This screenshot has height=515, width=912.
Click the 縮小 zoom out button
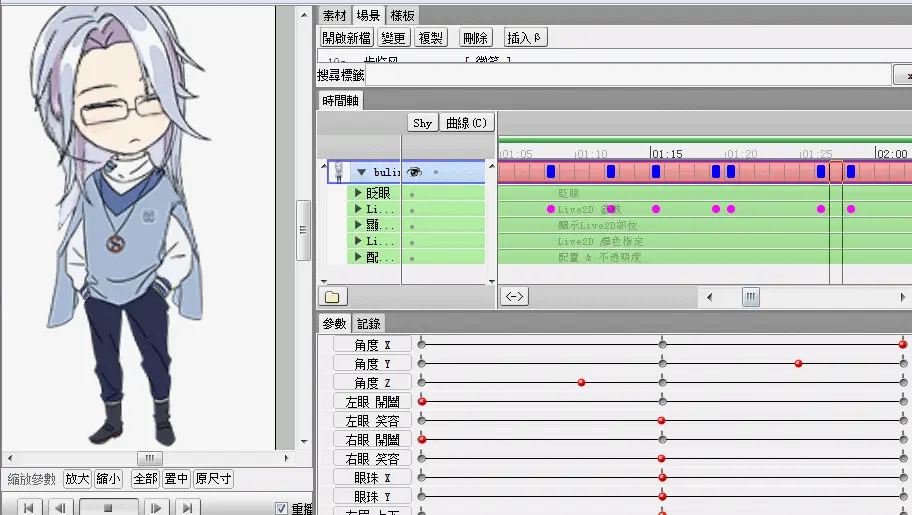pyautogui.click(x=108, y=479)
